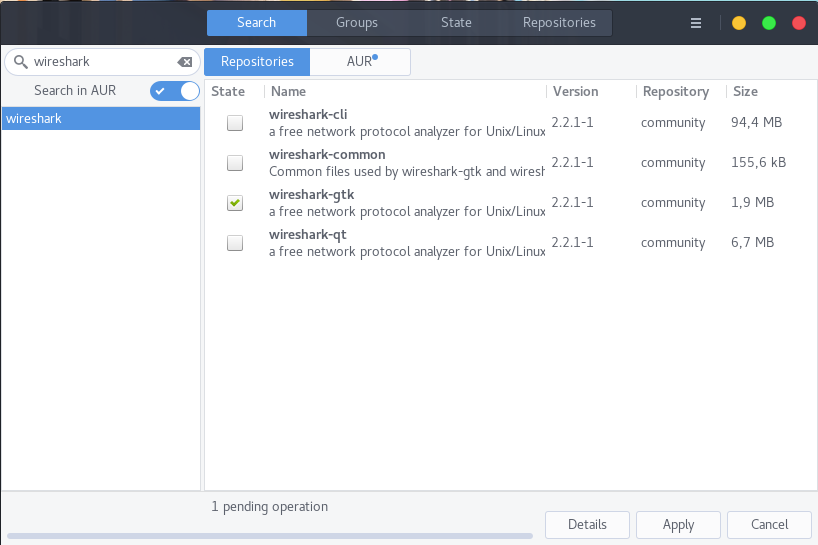Sort by the Version column header
This screenshot has width=818, height=545.
click(576, 91)
